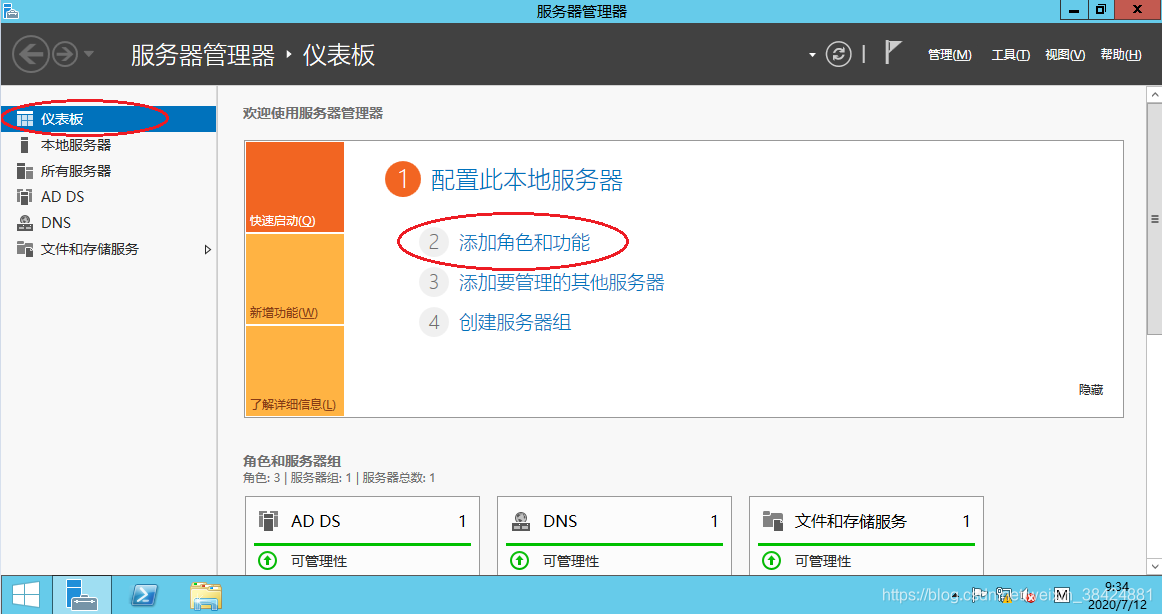
Task: Click 可管理性 in the DNS tile
Action: [x=571, y=561]
